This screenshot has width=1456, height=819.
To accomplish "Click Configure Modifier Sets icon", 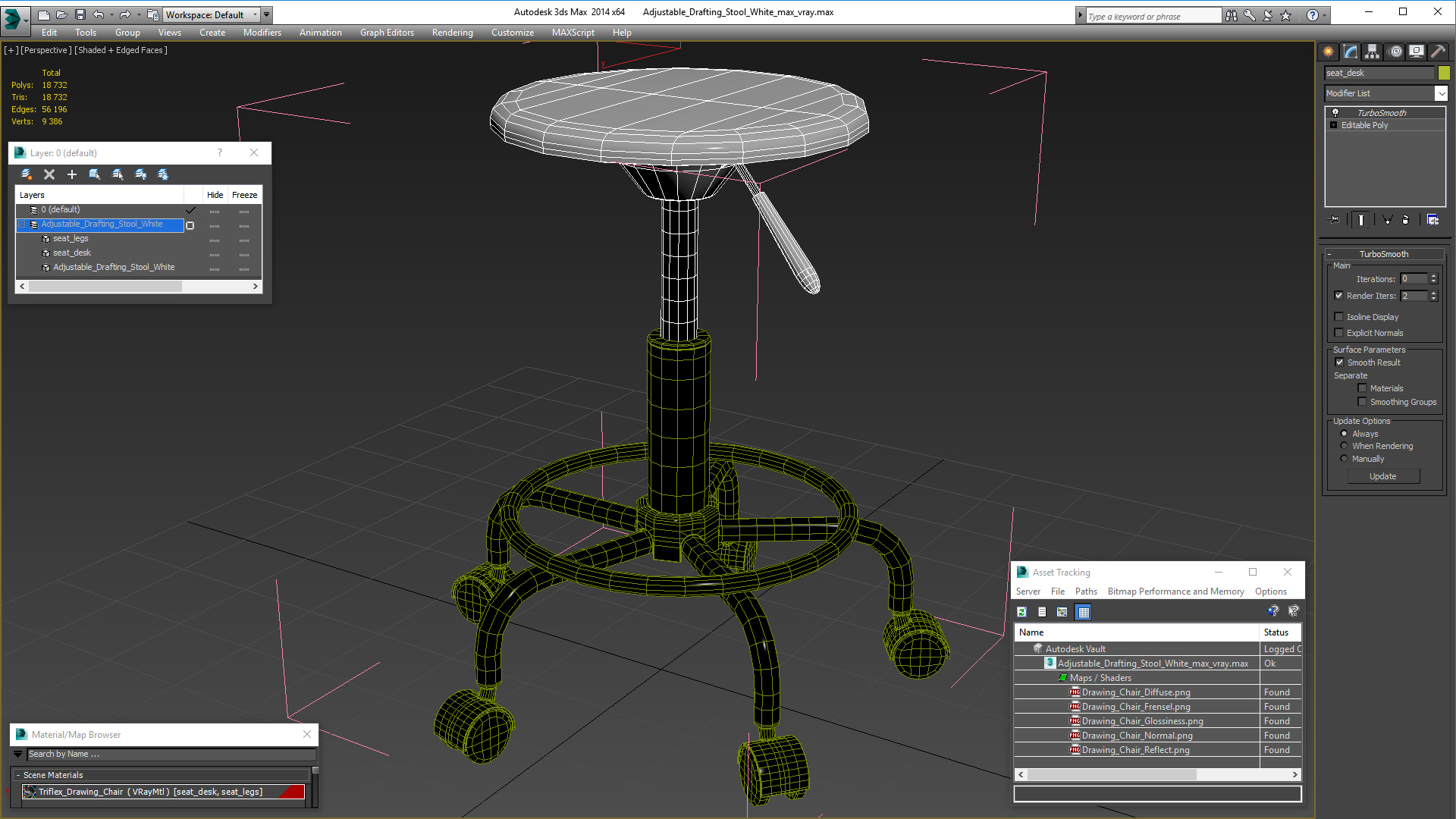I will click(x=1432, y=220).
